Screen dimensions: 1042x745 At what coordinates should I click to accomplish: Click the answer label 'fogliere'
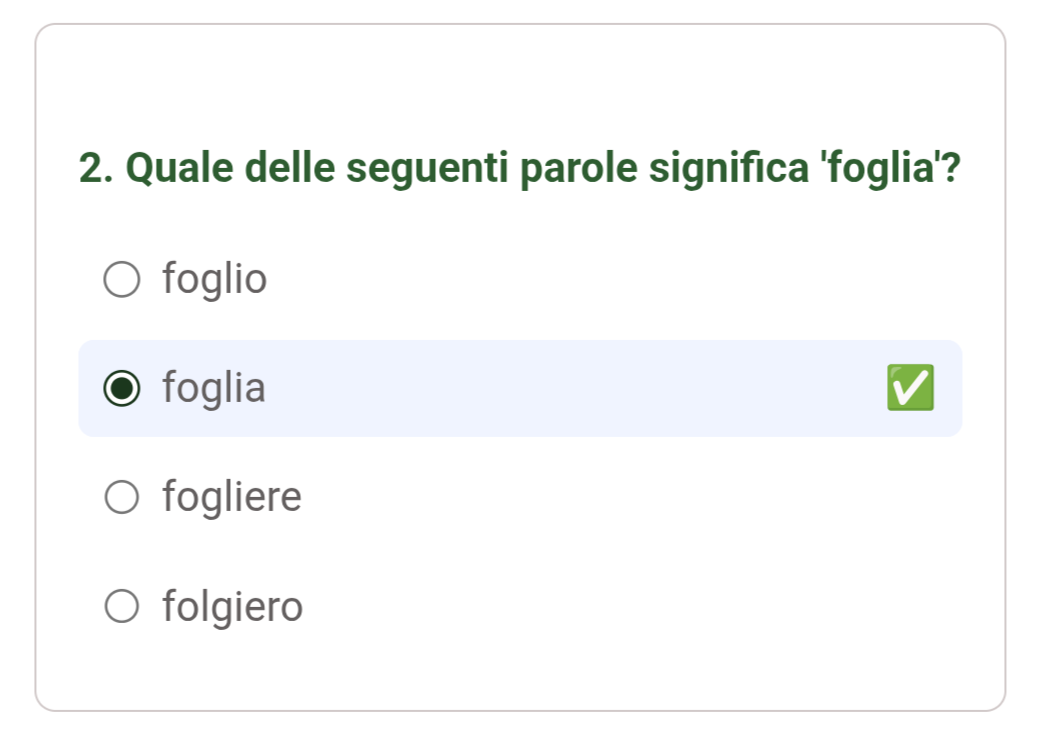click(x=231, y=496)
